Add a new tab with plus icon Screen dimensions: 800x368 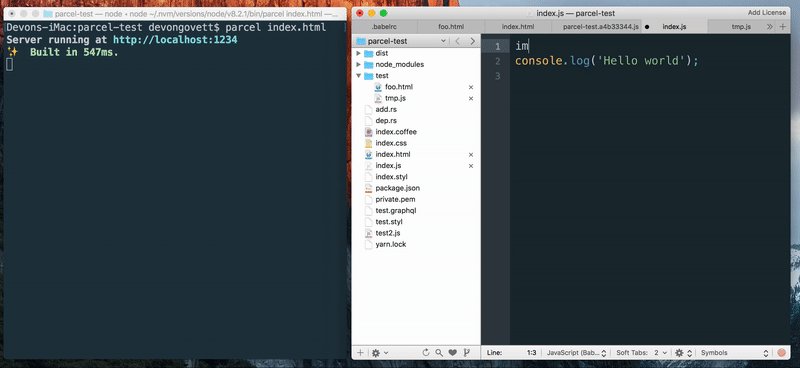783,27
